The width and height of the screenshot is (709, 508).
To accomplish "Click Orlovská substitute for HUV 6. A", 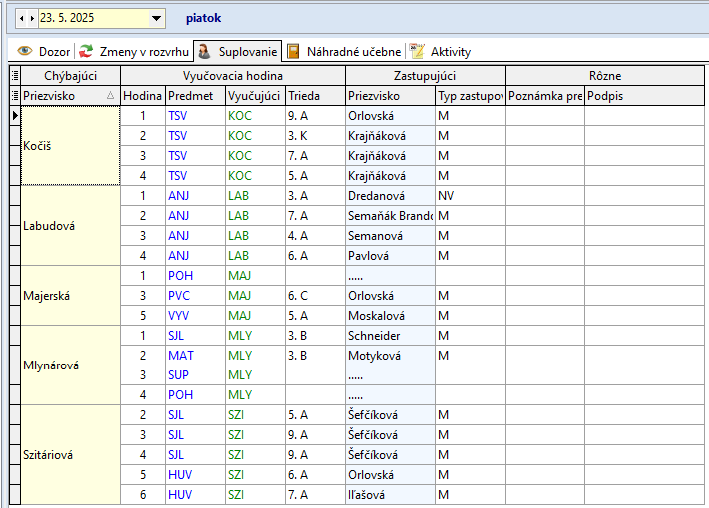I will (390, 475).
